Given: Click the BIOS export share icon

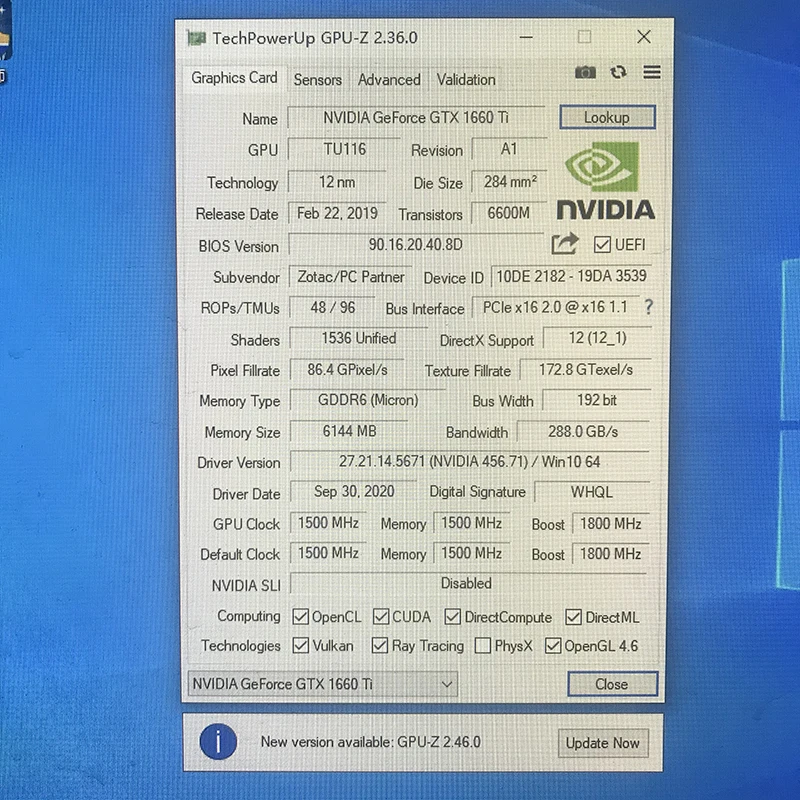Looking at the screenshot, I should 564,244.
